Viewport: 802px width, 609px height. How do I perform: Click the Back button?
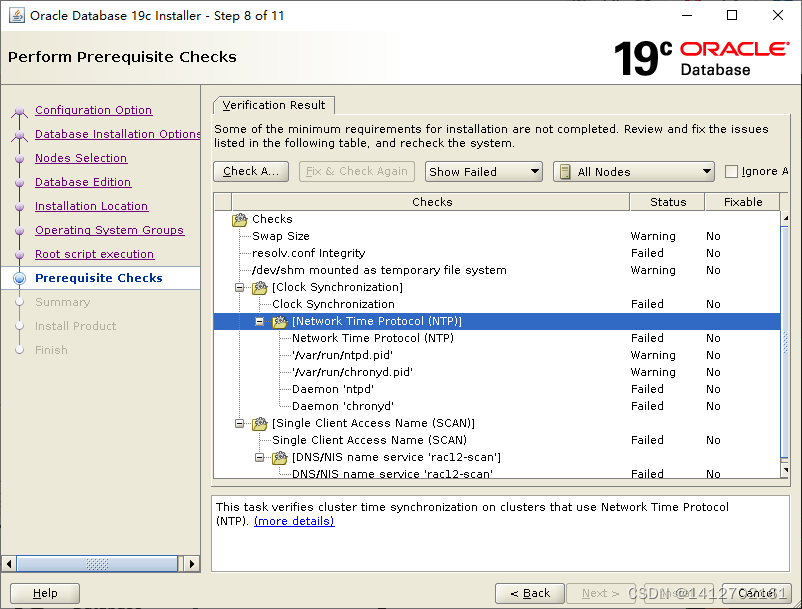pyautogui.click(x=530, y=593)
